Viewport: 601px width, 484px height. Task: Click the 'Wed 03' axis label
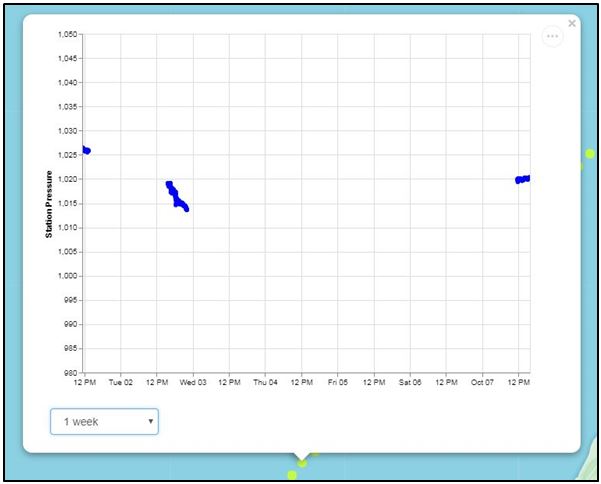coord(193,382)
